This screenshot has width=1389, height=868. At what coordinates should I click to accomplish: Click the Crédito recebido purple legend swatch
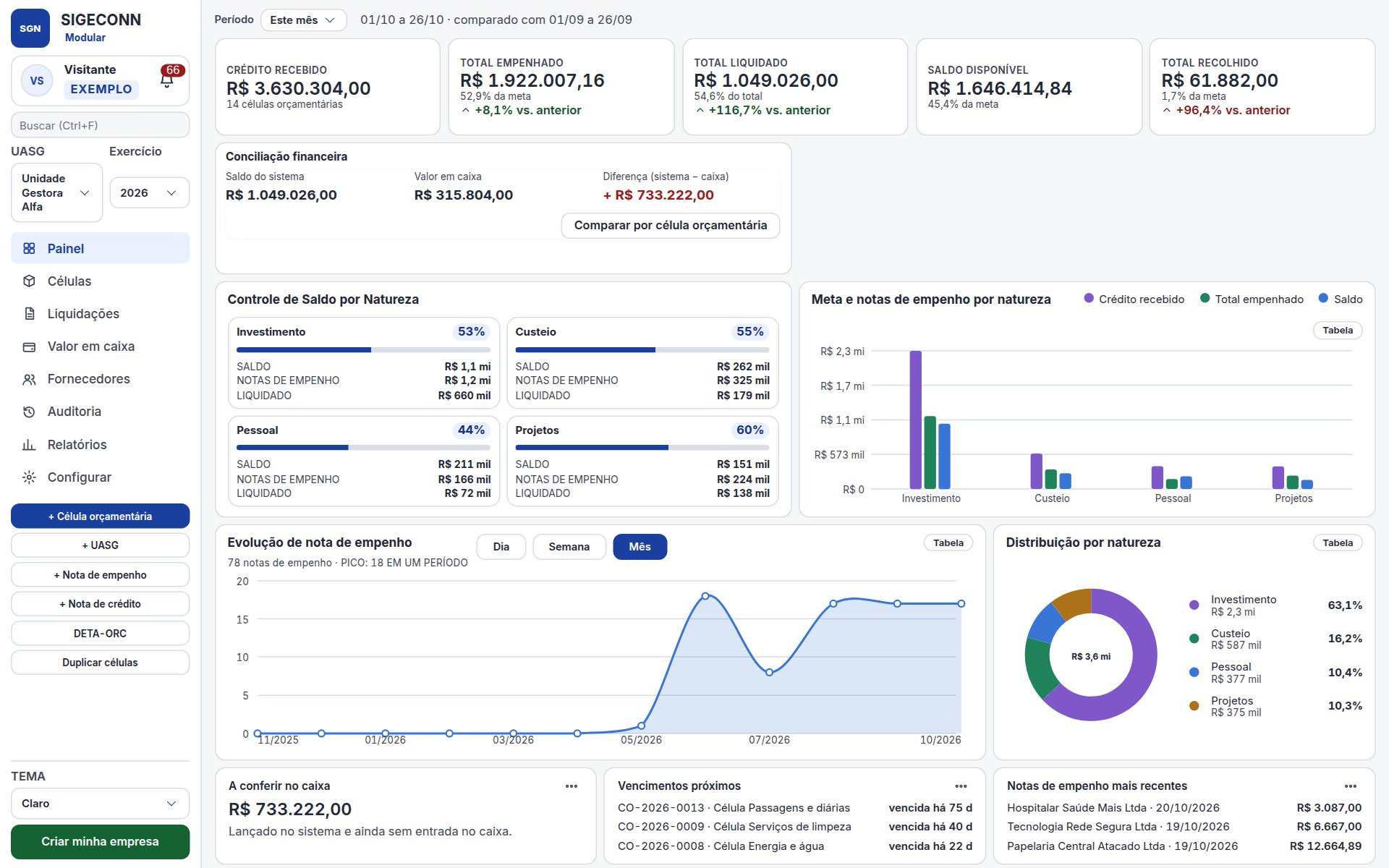pyautogui.click(x=1089, y=299)
